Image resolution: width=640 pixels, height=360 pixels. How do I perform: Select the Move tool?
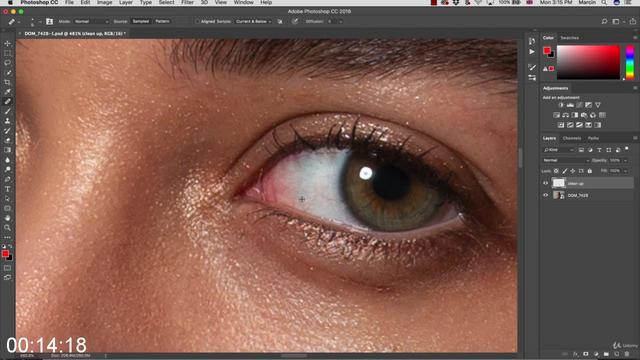coord(7,43)
